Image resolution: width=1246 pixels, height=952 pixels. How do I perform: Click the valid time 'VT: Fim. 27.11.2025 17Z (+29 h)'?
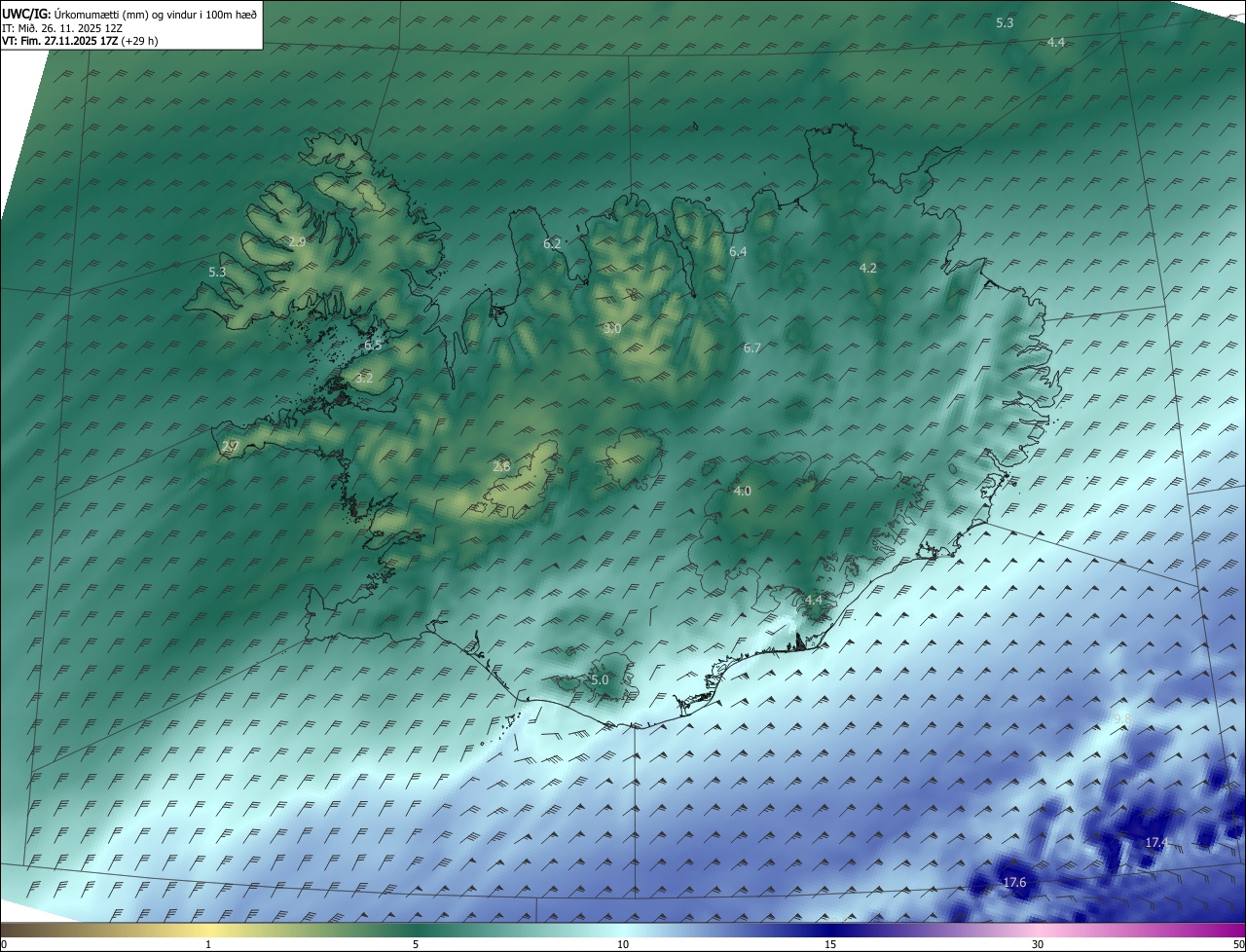[x=79, y=42]
